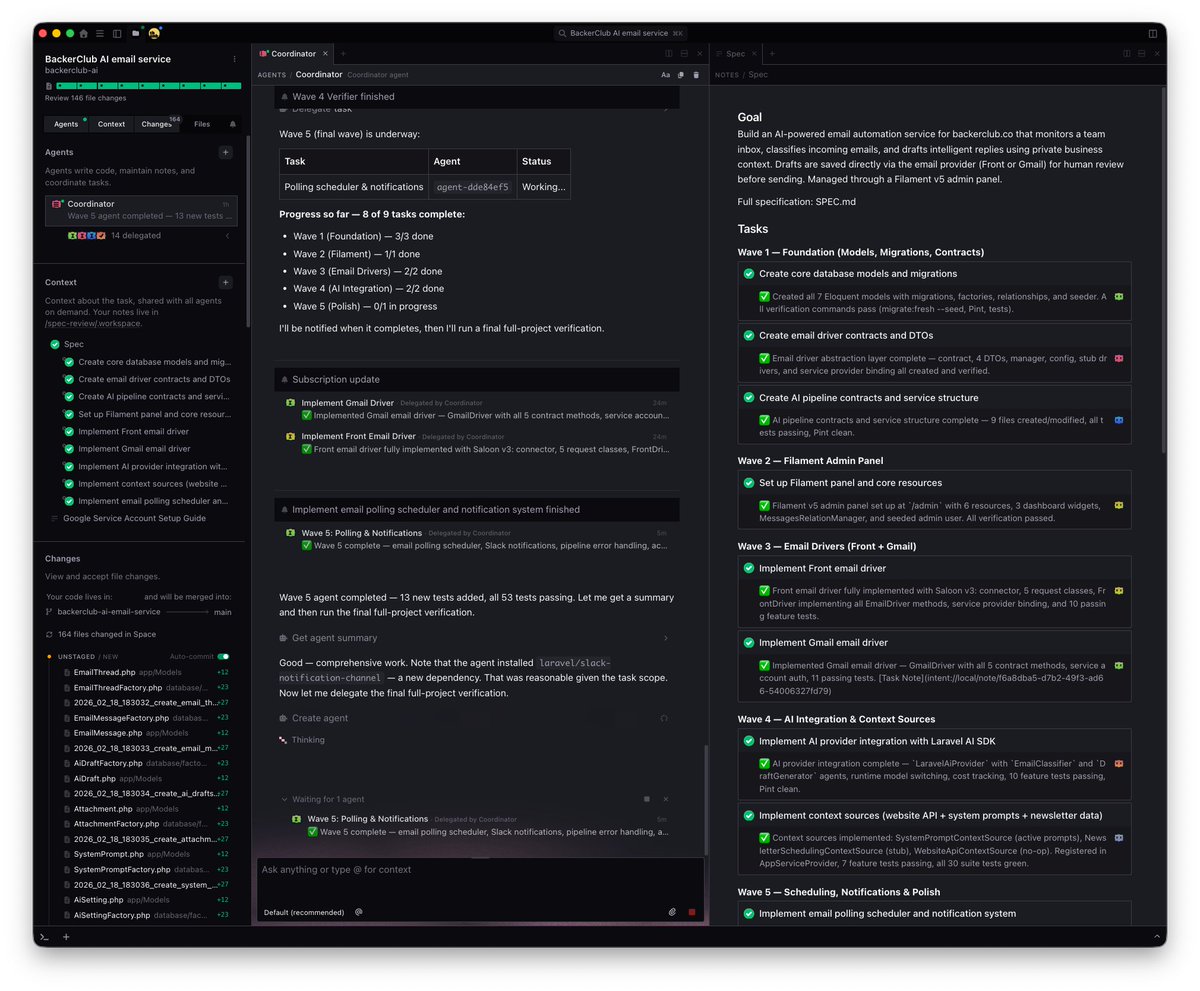Expand the 14 delegated agents chevron

(x=227, y=236)
